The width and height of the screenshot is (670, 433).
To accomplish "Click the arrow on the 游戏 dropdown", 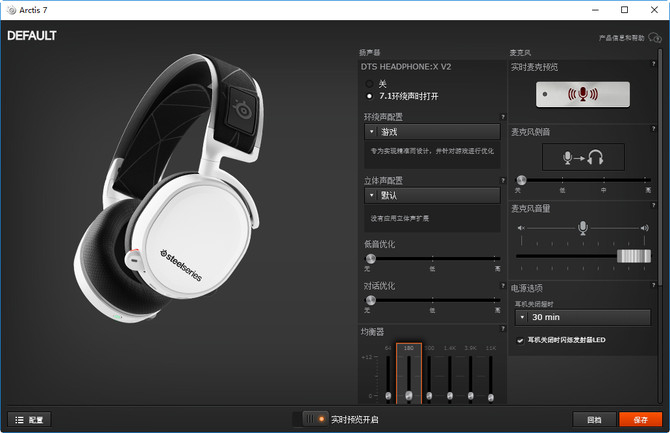I will coord(371,132).
